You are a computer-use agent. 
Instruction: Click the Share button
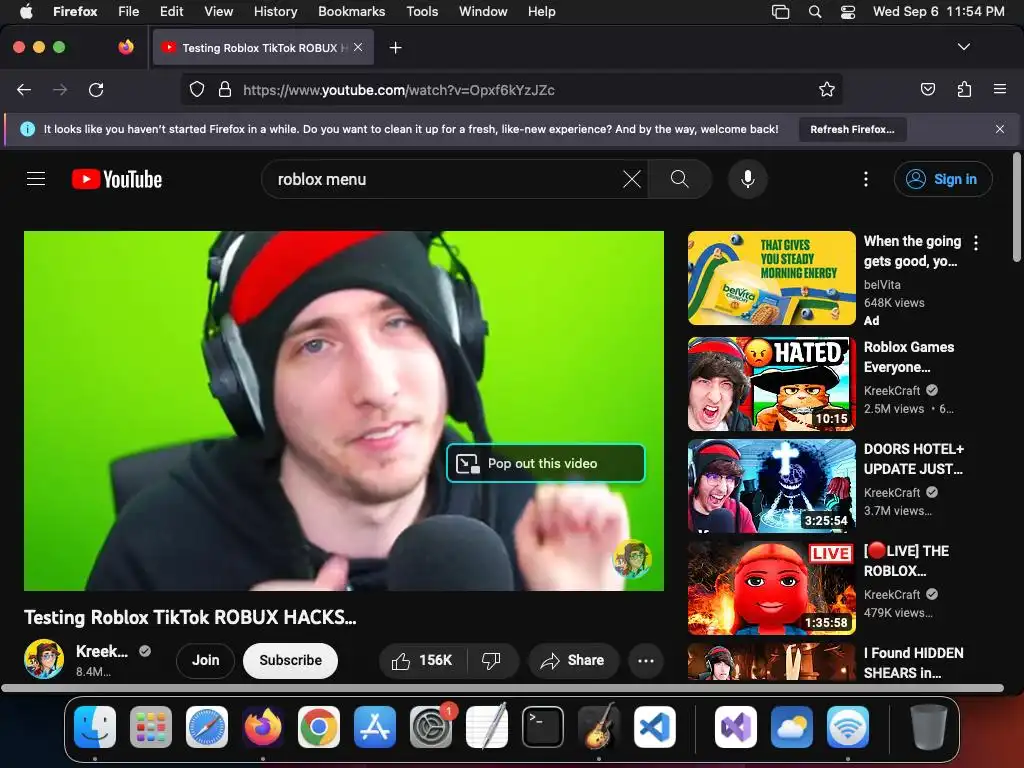coord(573,660)
